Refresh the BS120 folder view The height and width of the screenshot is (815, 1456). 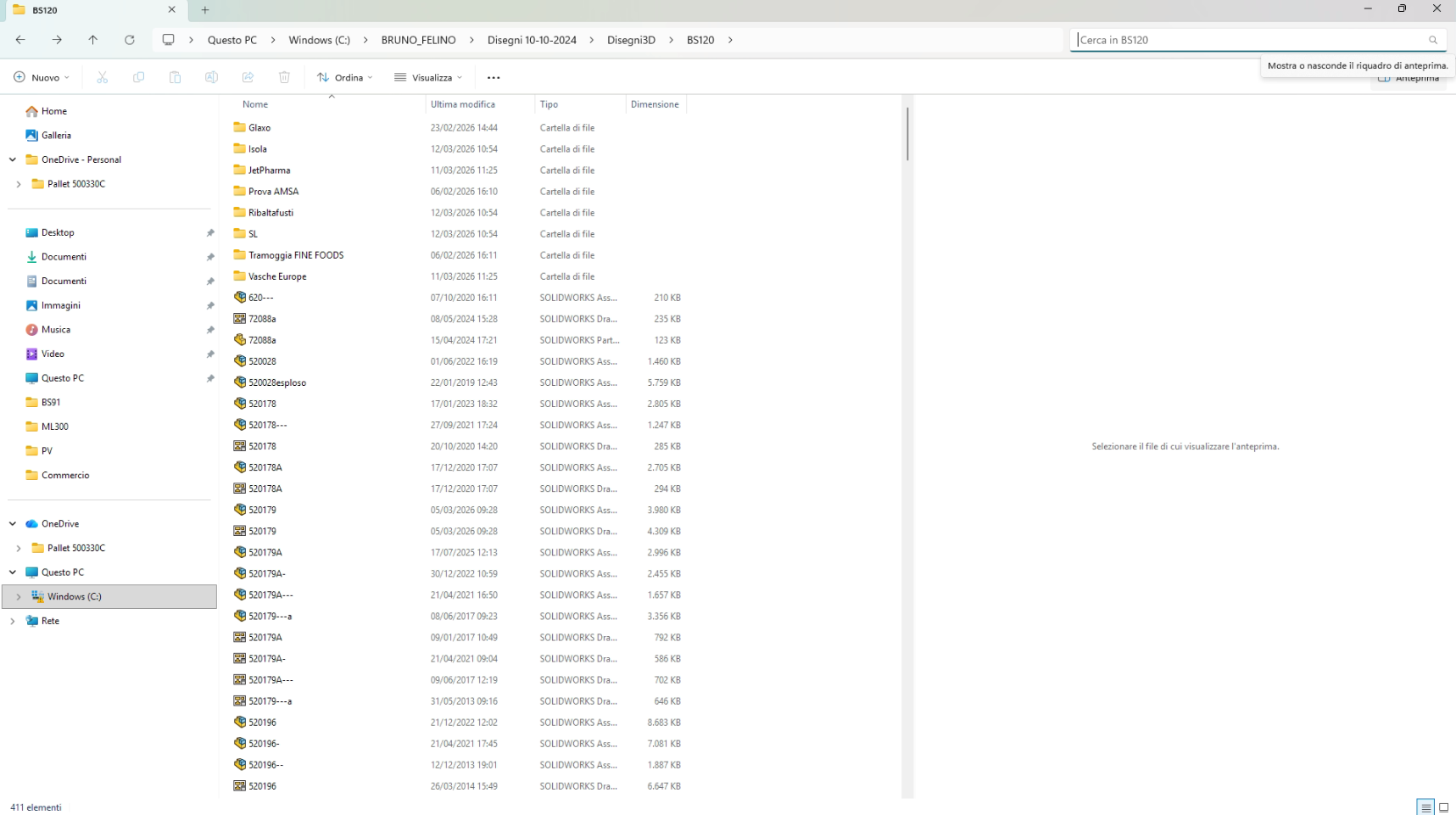[130, 40]
